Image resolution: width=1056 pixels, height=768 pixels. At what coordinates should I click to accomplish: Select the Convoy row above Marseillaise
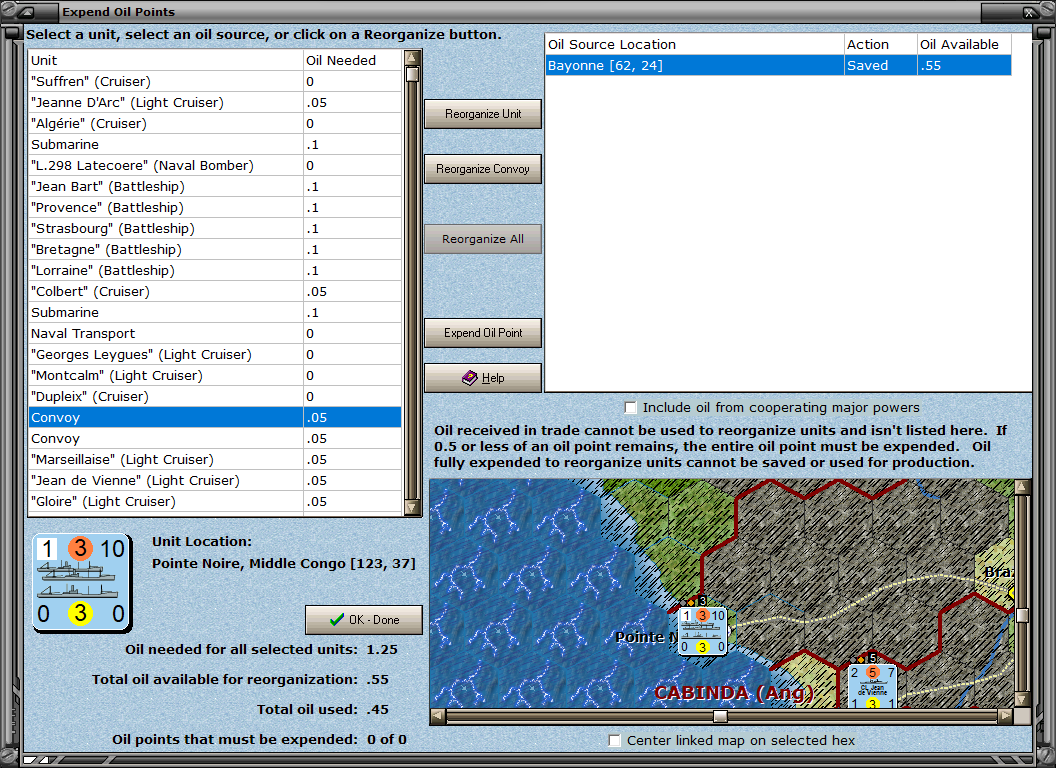click(215, 439)
